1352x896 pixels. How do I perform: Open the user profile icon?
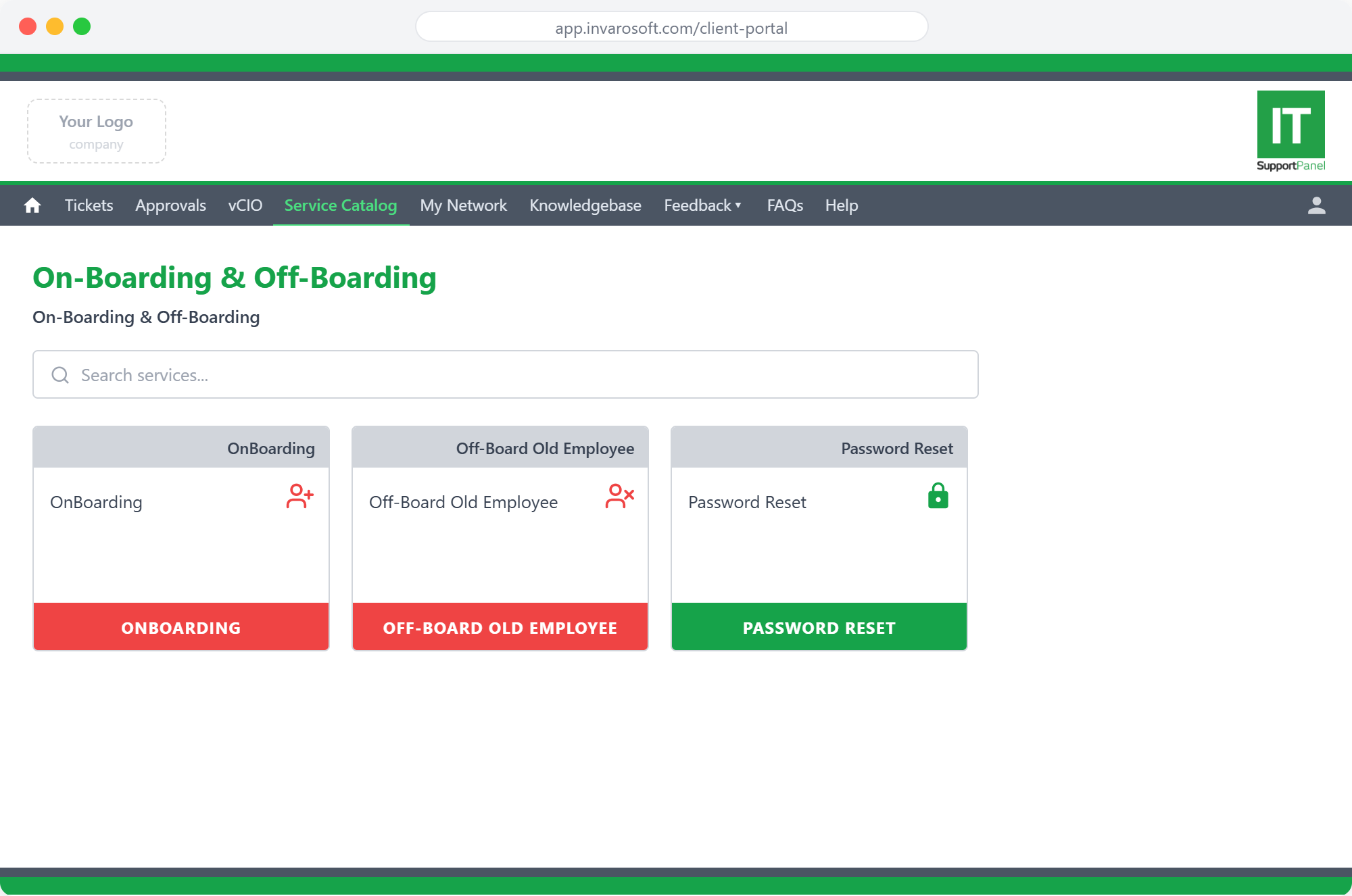[1316, 205]
